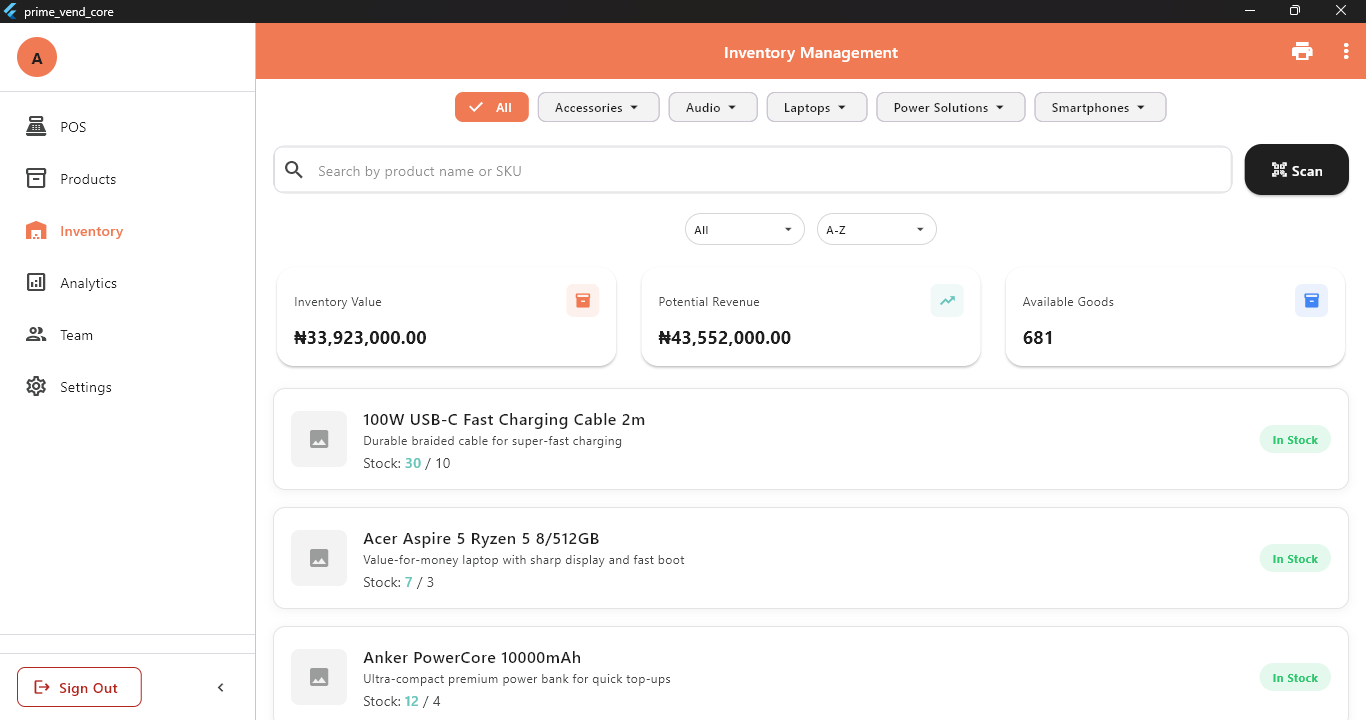Go to POS in sidebar
The width and height of the screenshot is (1366, 720).
(x=127, y=127)
